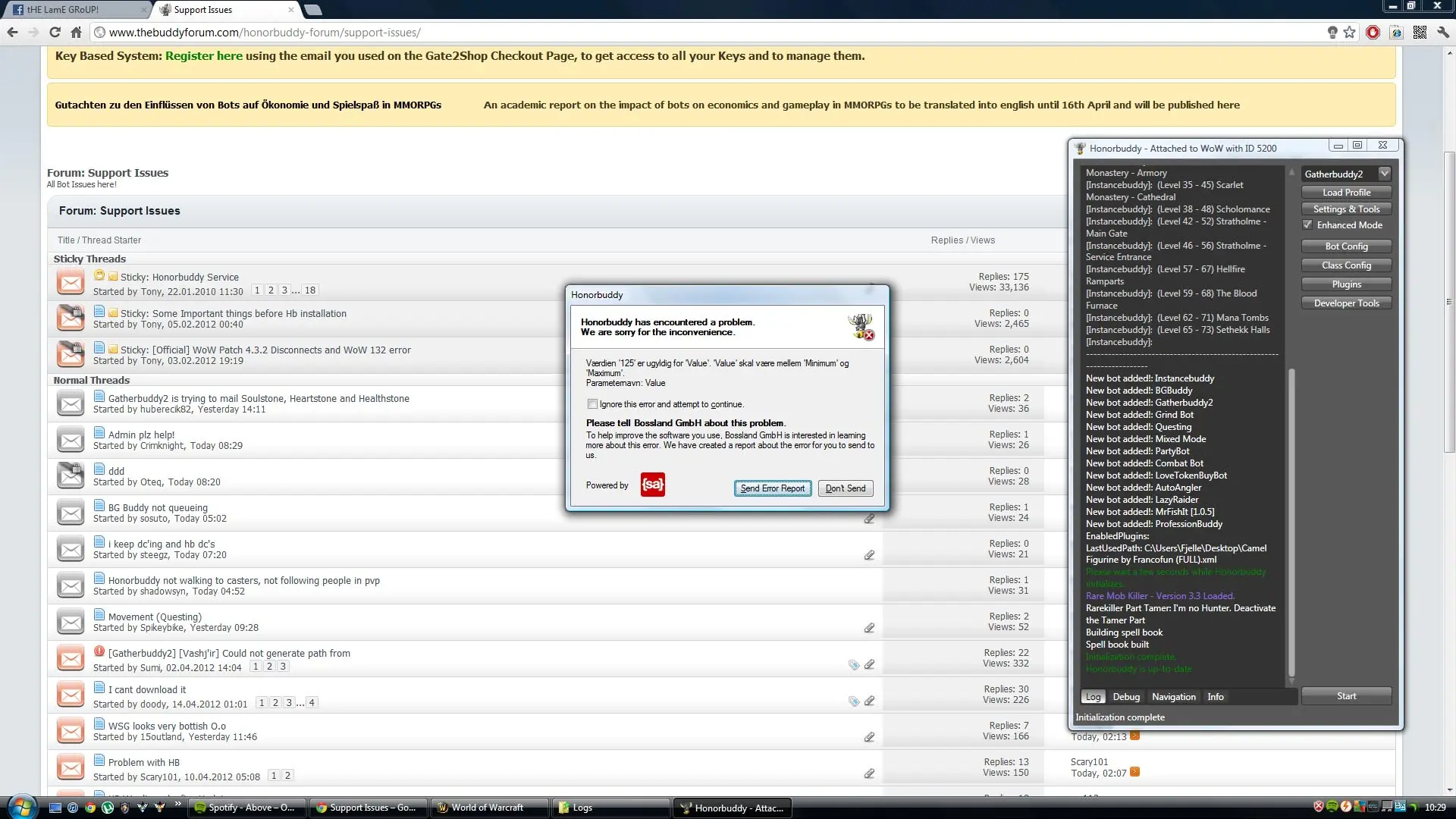1456x819 pixels.
Task: Click the 'Register here' link
Action: [x=204, y=55]
